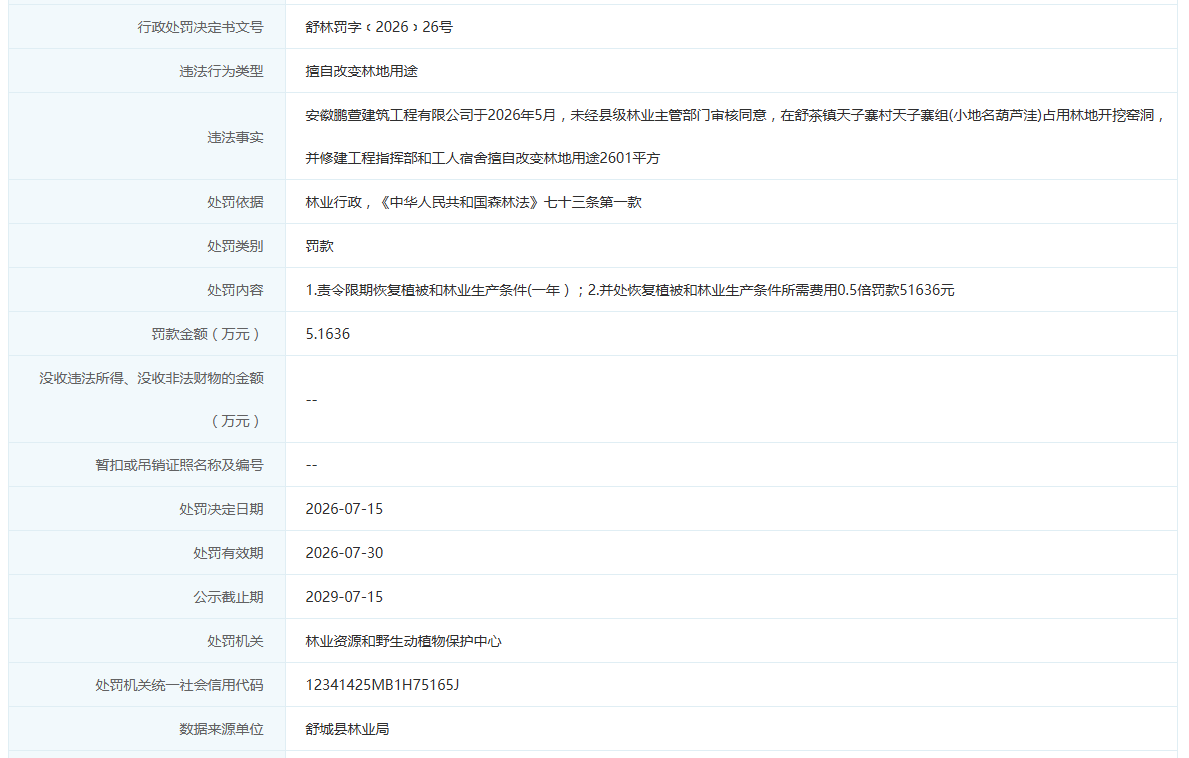Select the label 处罚依据
1189x758 pixels.
235,202
